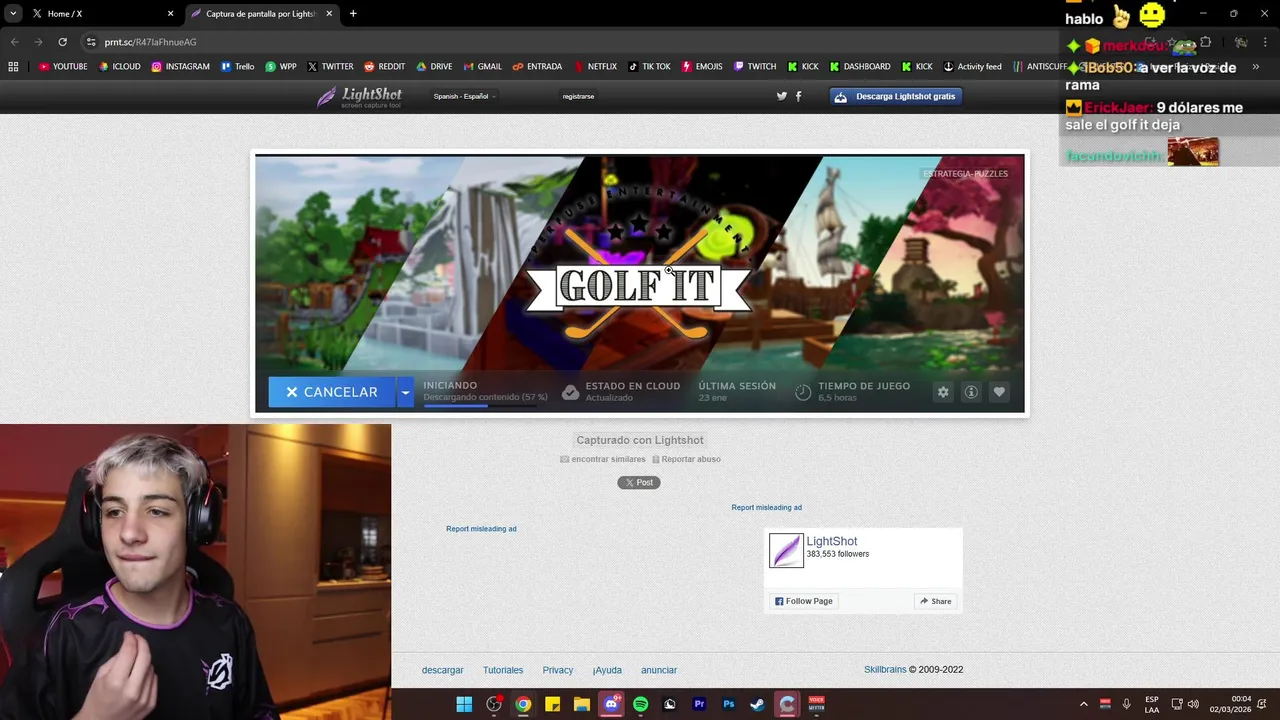Open the Spanish - Español language dropdown
1280x720 pixels.
tap(464, 96)
